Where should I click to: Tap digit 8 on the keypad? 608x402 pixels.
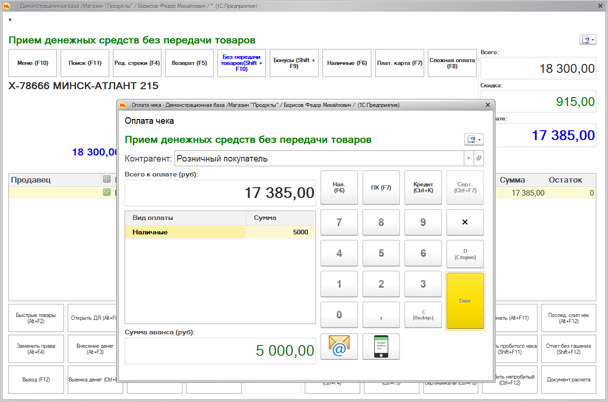[x=381, y=223]
